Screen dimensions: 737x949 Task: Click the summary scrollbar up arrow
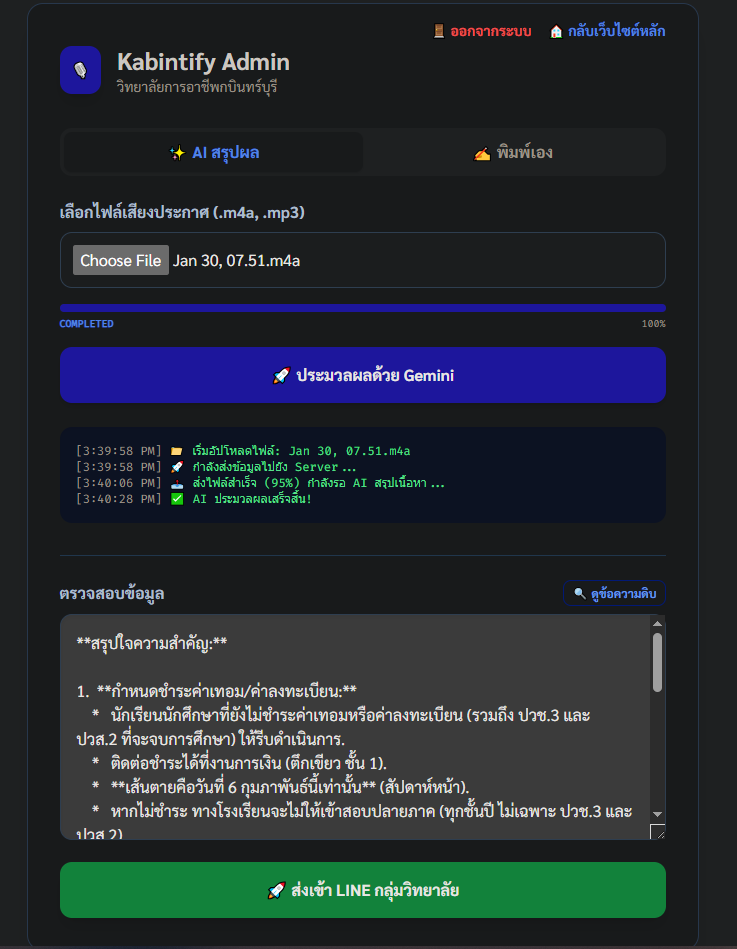657,623
